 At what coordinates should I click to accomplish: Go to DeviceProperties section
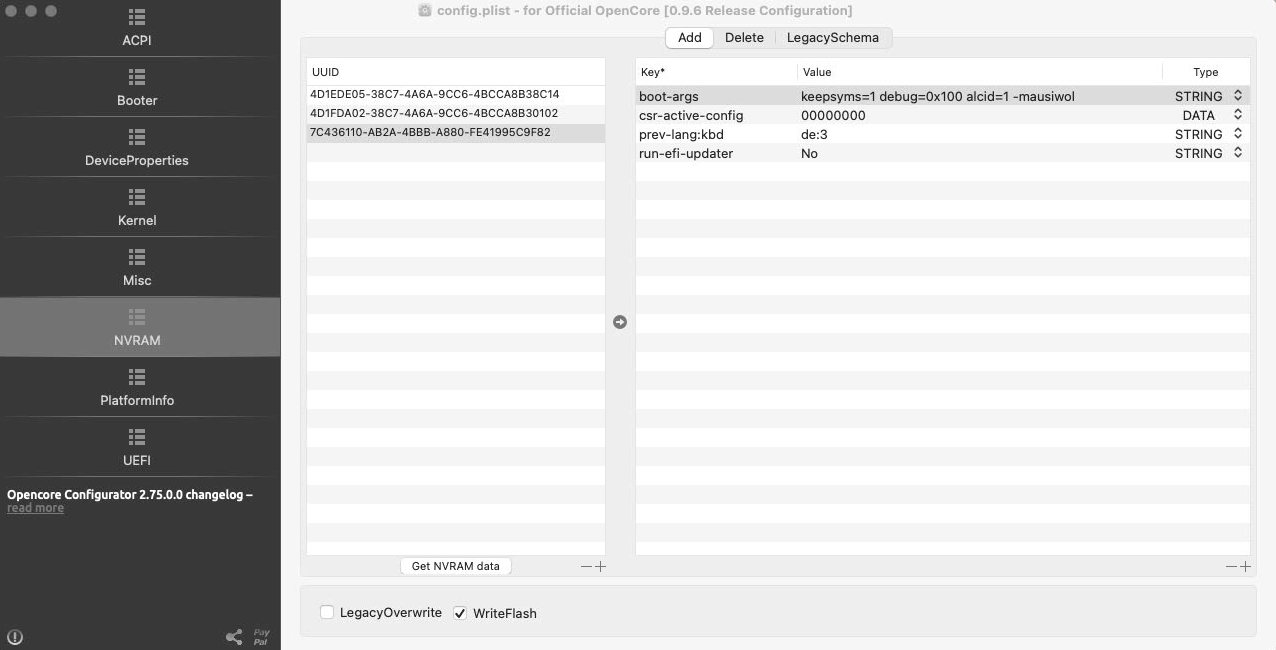[x=137, y=148]
